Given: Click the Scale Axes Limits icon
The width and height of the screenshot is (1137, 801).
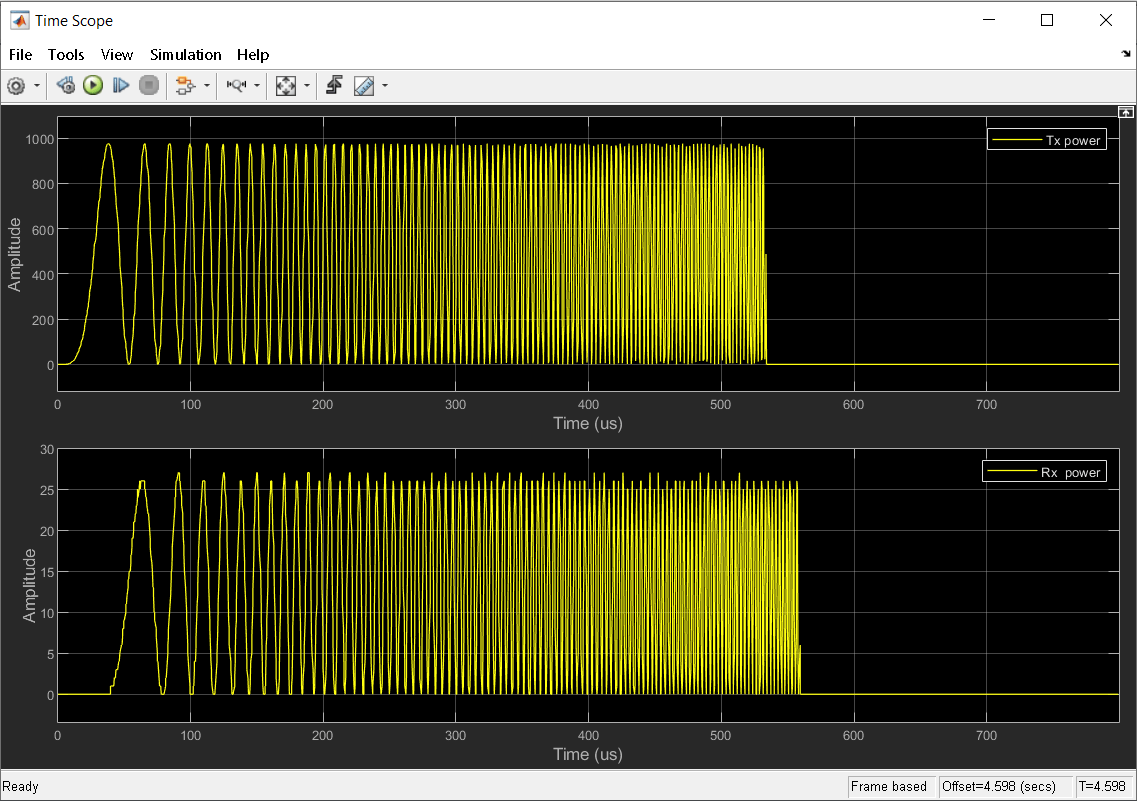Looking at the screenshot, I should pos(286,86).
